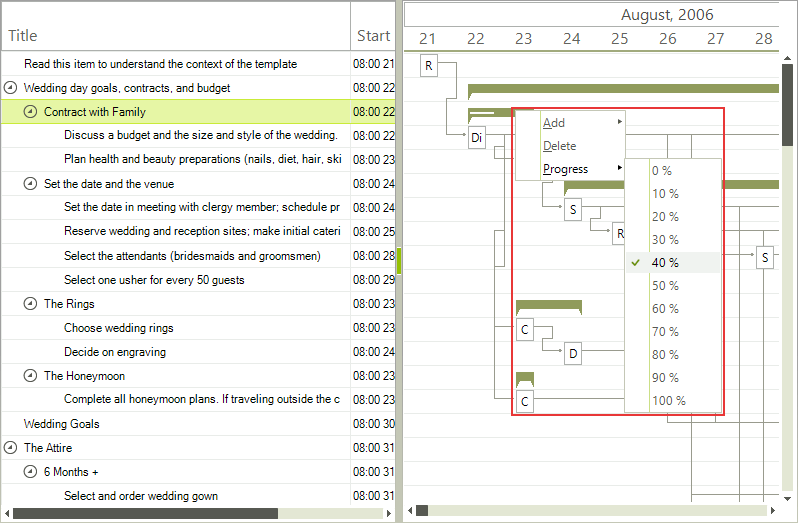Collapse the Wedding day goals group
The width and height of the screenshot is (798, 523).
(10, 88)
